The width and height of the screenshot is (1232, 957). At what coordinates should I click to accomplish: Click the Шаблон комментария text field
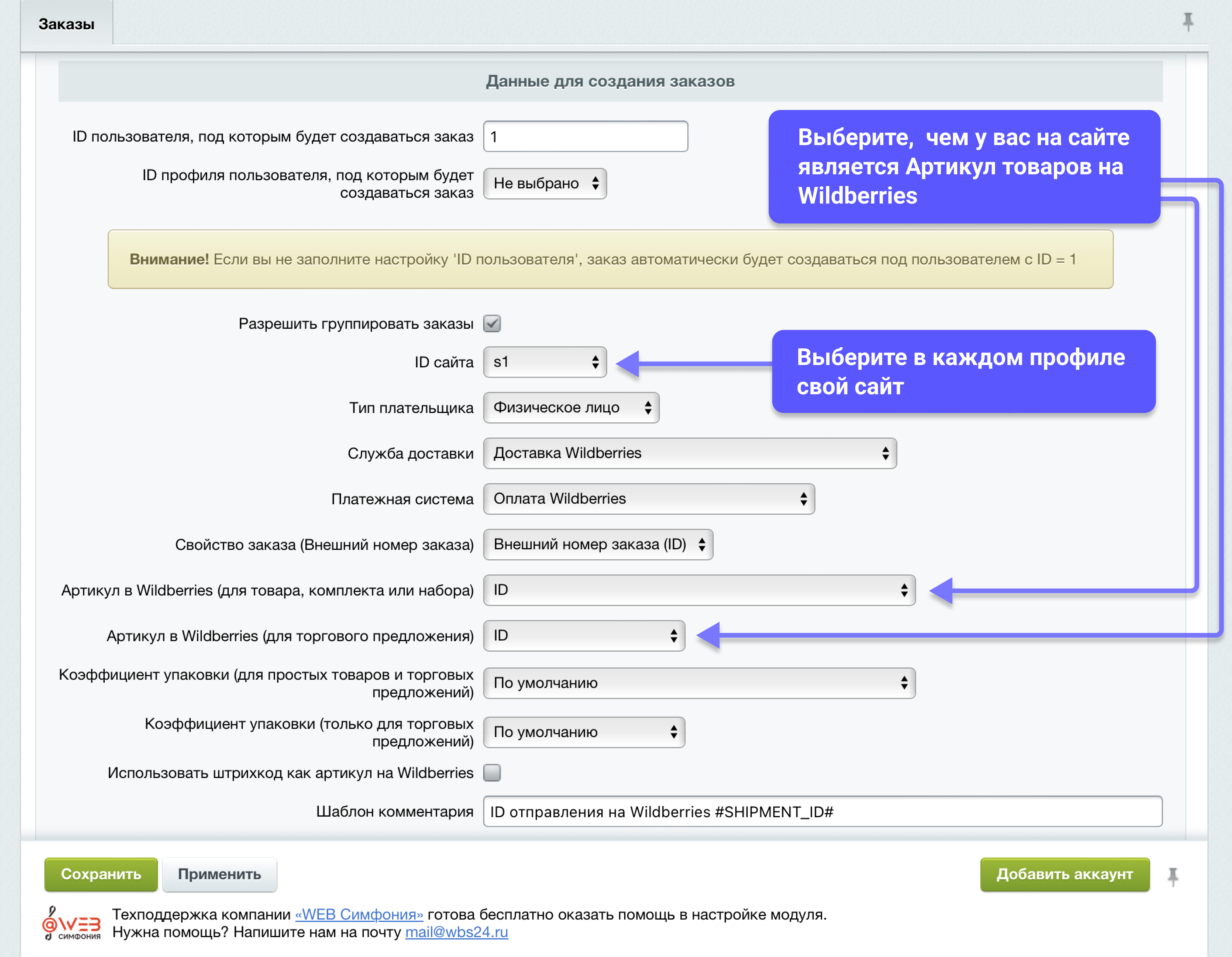[822, 812]
